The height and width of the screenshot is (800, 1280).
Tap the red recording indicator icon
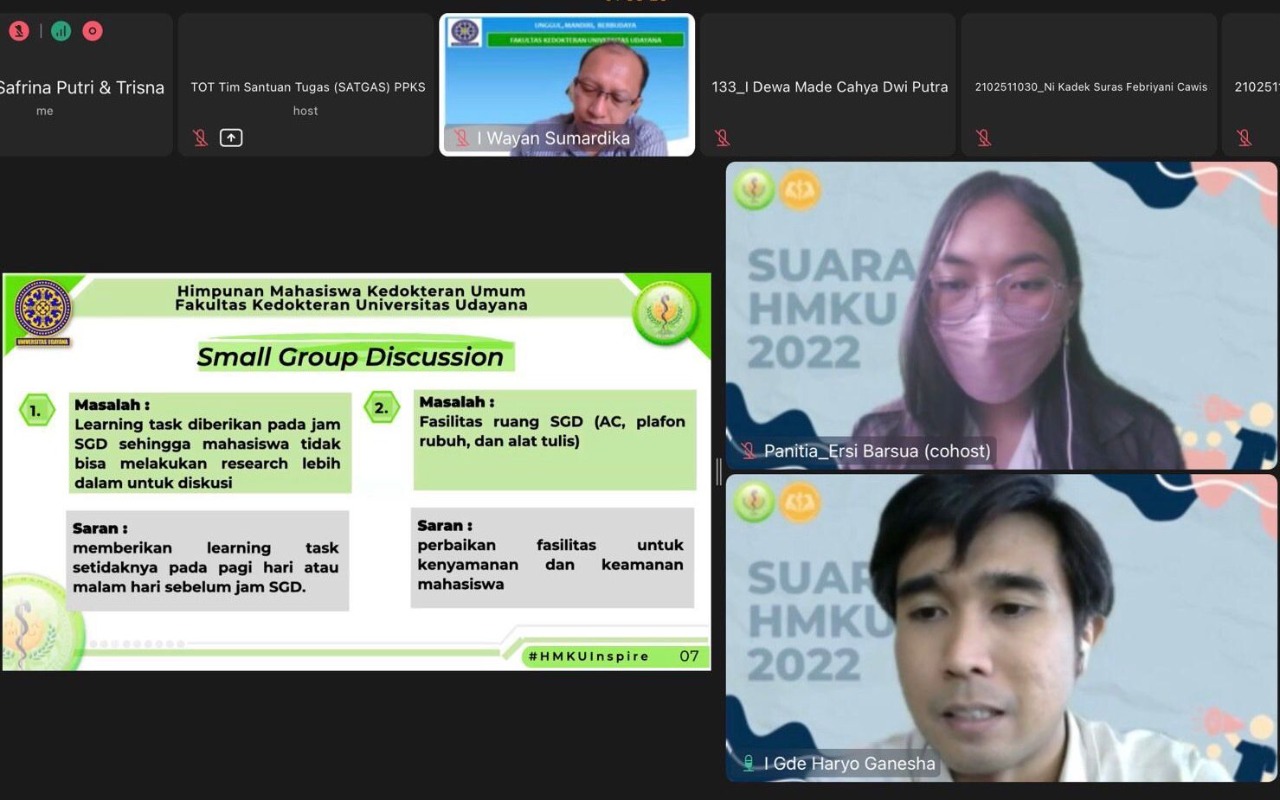(x=93, y=31)
